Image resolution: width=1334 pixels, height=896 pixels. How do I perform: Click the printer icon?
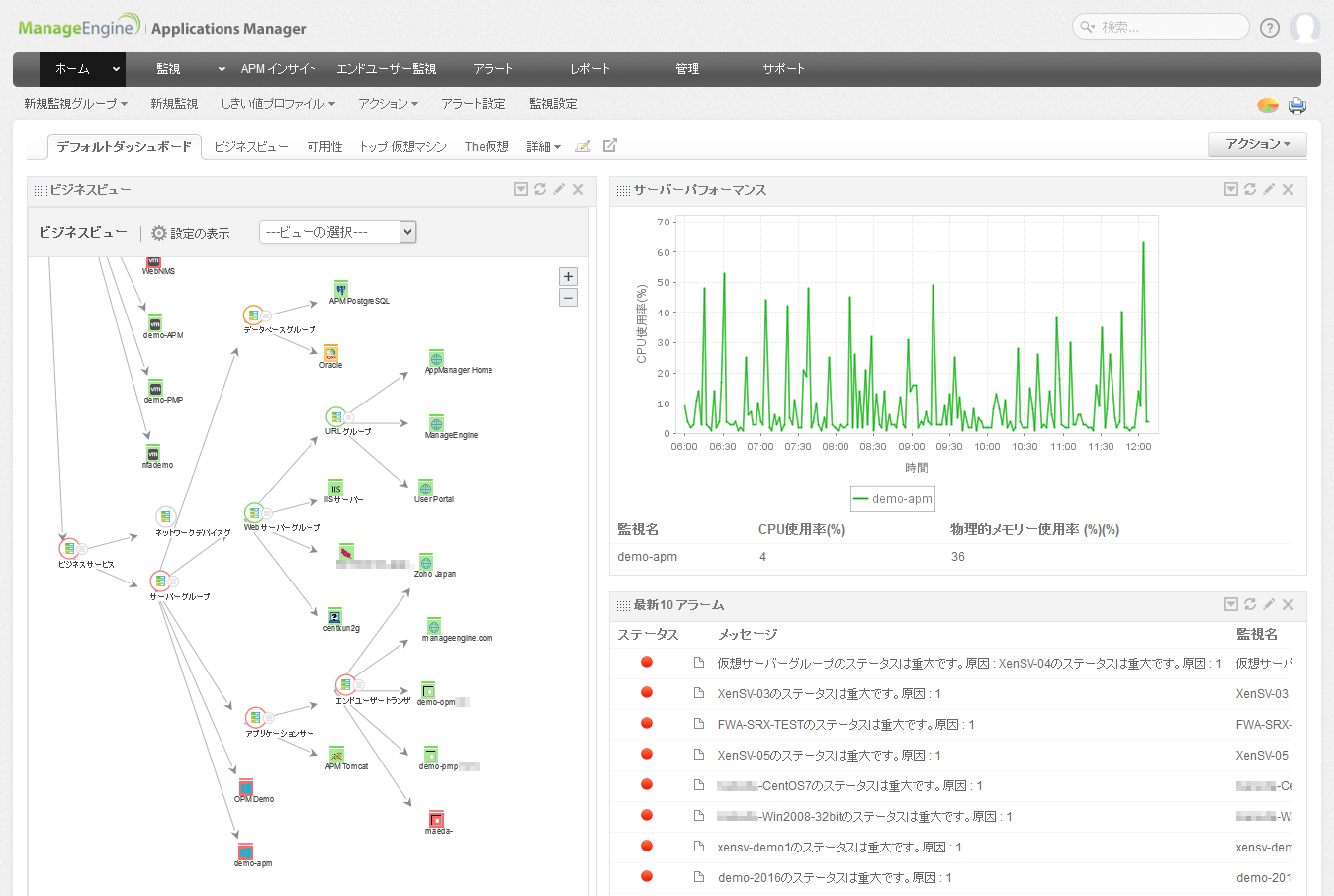tap(1297, 105)
